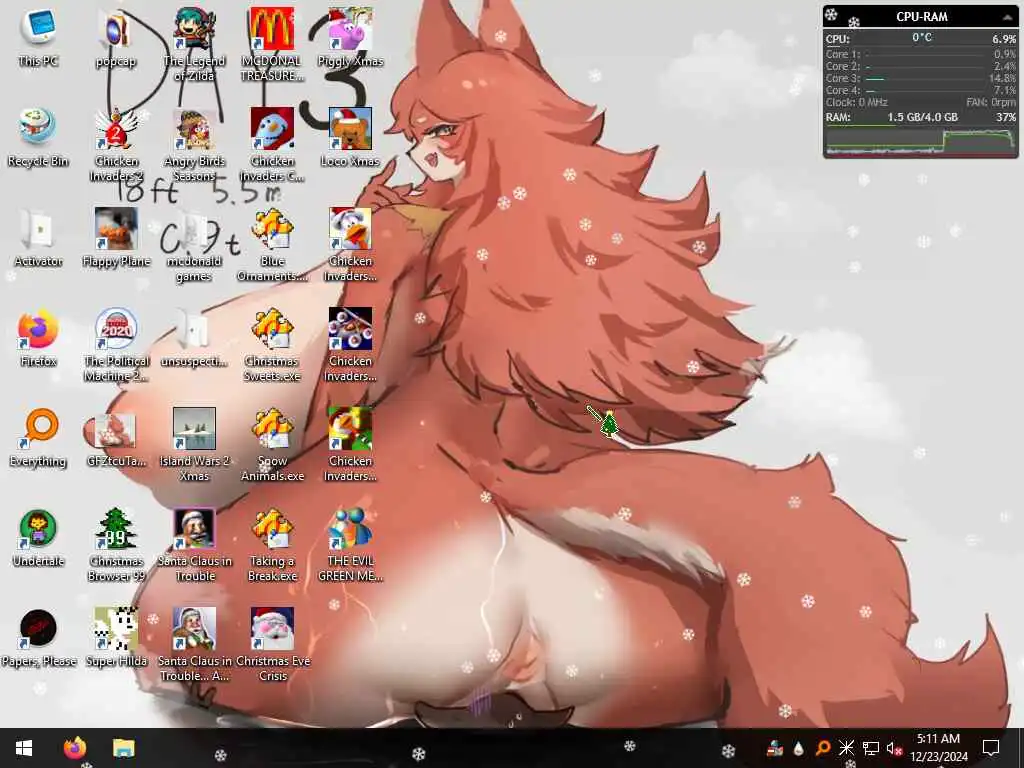
Task: Select the Chicken Invaders 2 shortcut
Action: (x=116, y=146)
